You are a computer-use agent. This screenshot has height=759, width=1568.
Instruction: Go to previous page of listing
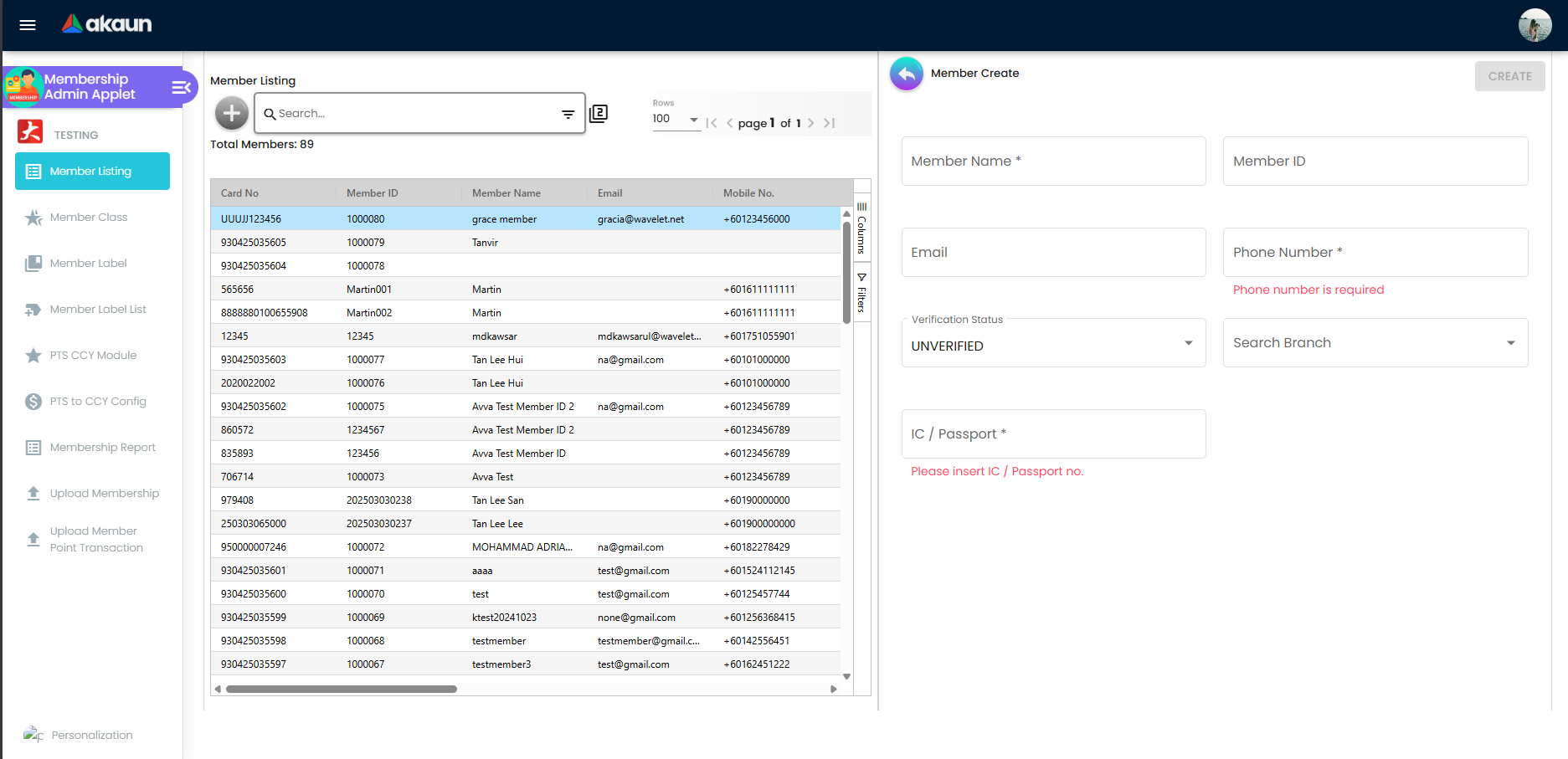pyautogui.click(x=730, y=123)
